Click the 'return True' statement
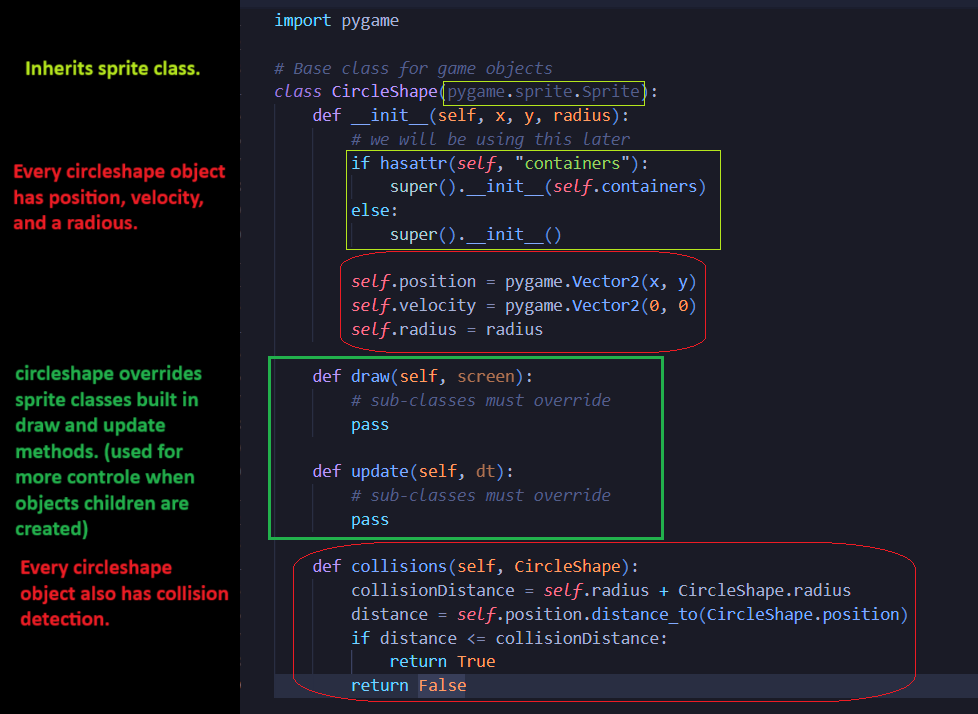 tap(442, 661)
